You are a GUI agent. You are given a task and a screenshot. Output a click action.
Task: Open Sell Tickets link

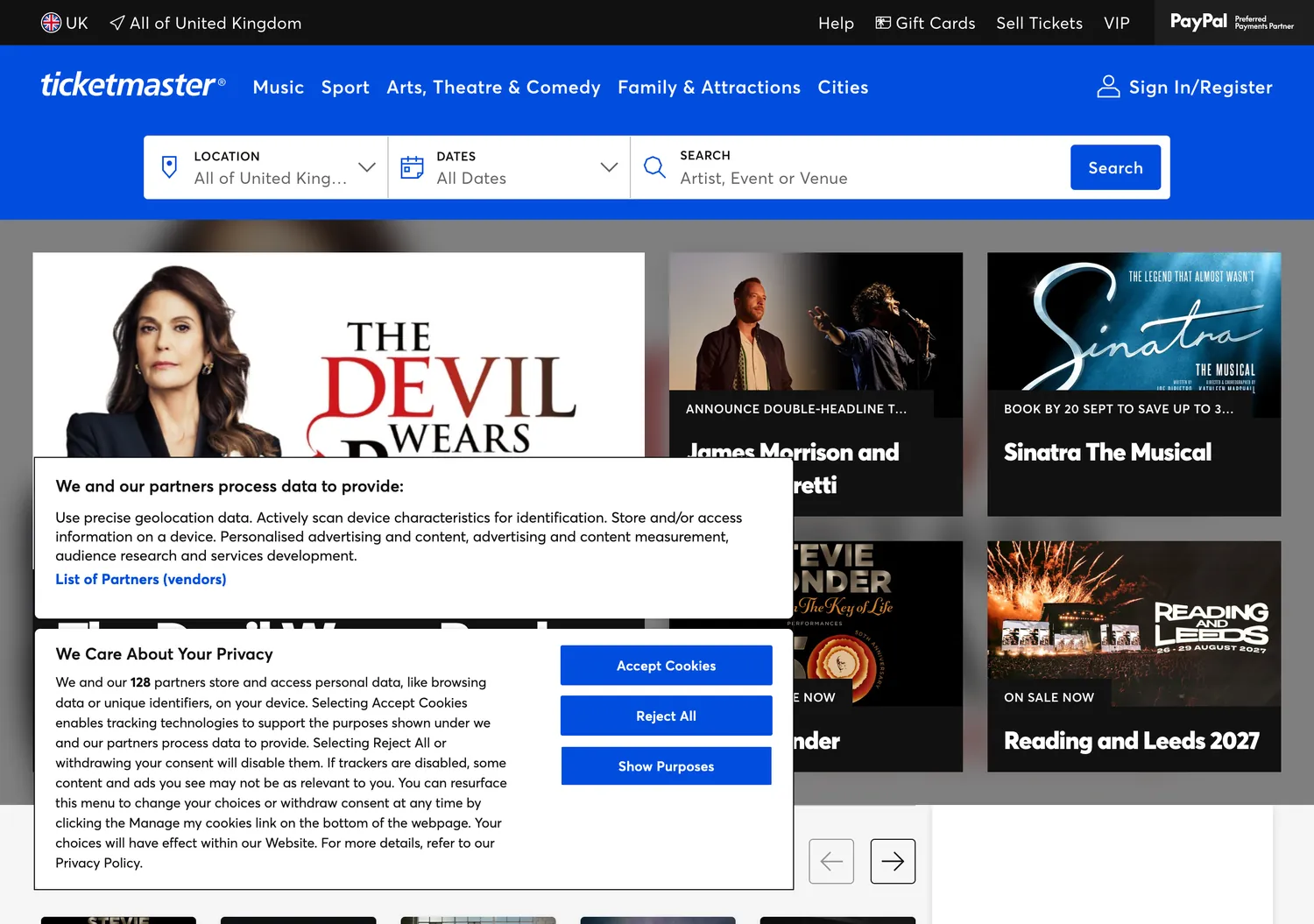(1039, 23)
